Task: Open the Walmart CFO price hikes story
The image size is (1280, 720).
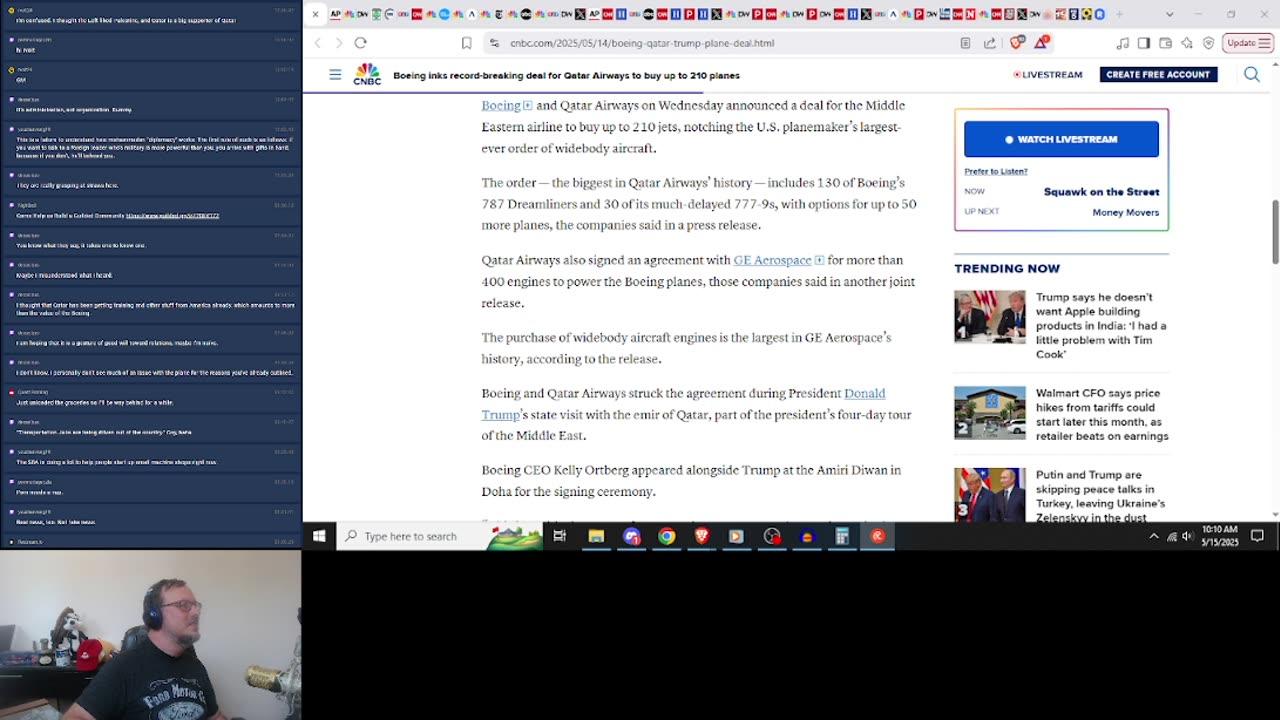Action: pyautogui.click(x=1101, y=415)
